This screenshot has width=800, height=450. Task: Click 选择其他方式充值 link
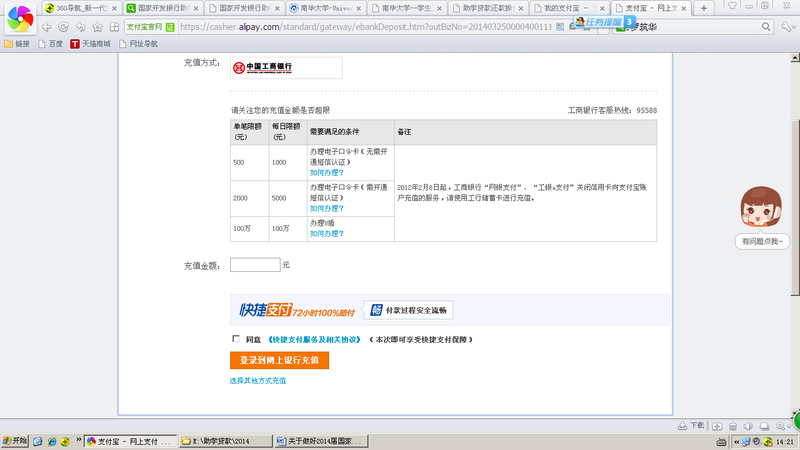pyautogui.click(x=258, y=381)
